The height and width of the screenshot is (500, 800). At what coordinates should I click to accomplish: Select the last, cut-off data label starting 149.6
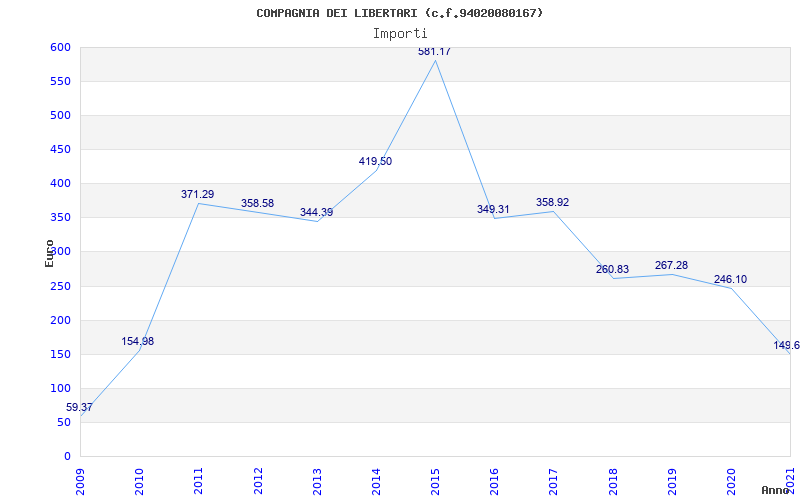pos(786,345)
